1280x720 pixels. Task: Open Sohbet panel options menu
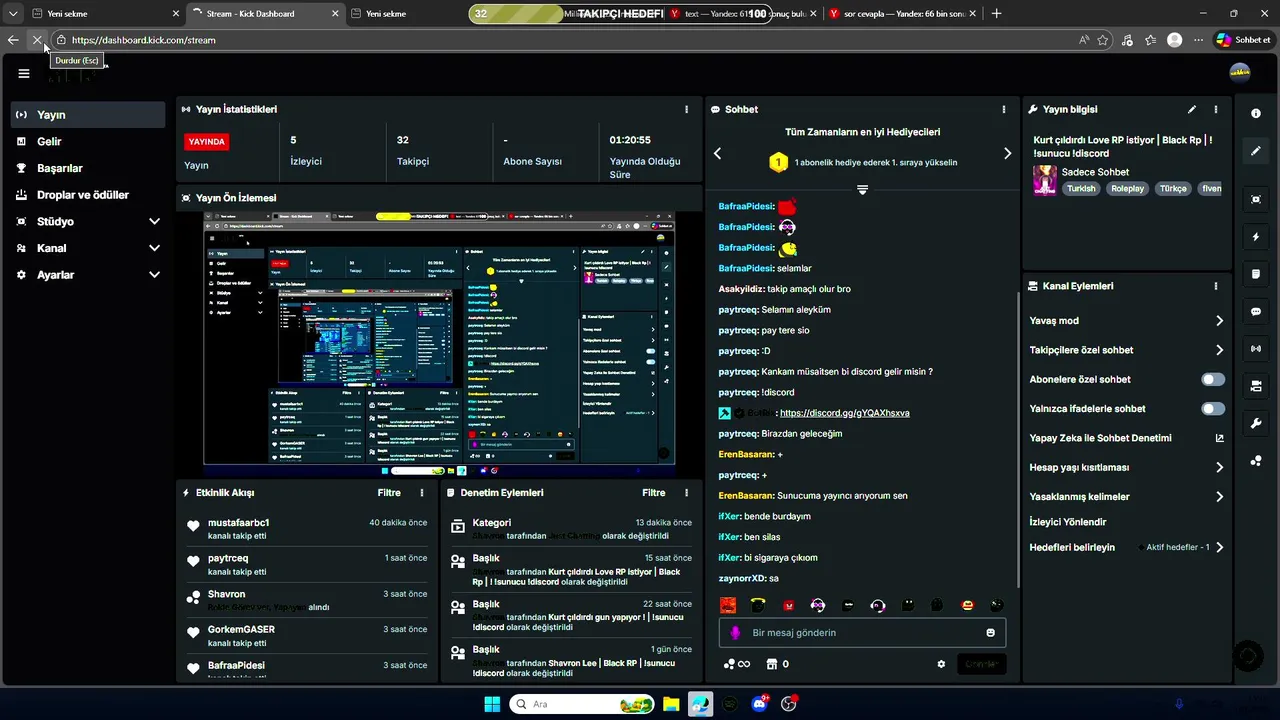(1004, 109)
